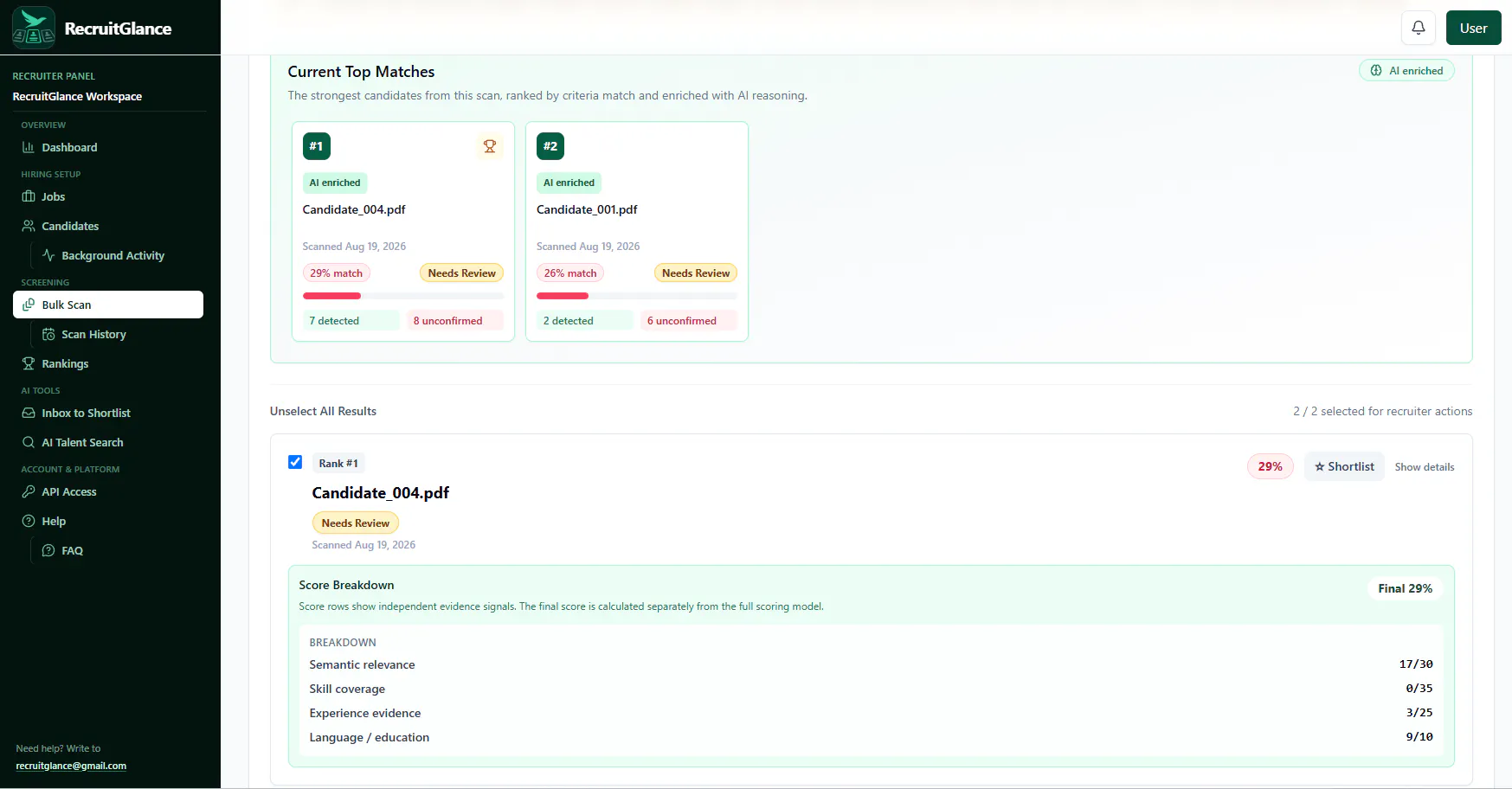1512x789 pixels.
Task: Click the Background Activity pulse icon
Action: click(x=48, y=255)
